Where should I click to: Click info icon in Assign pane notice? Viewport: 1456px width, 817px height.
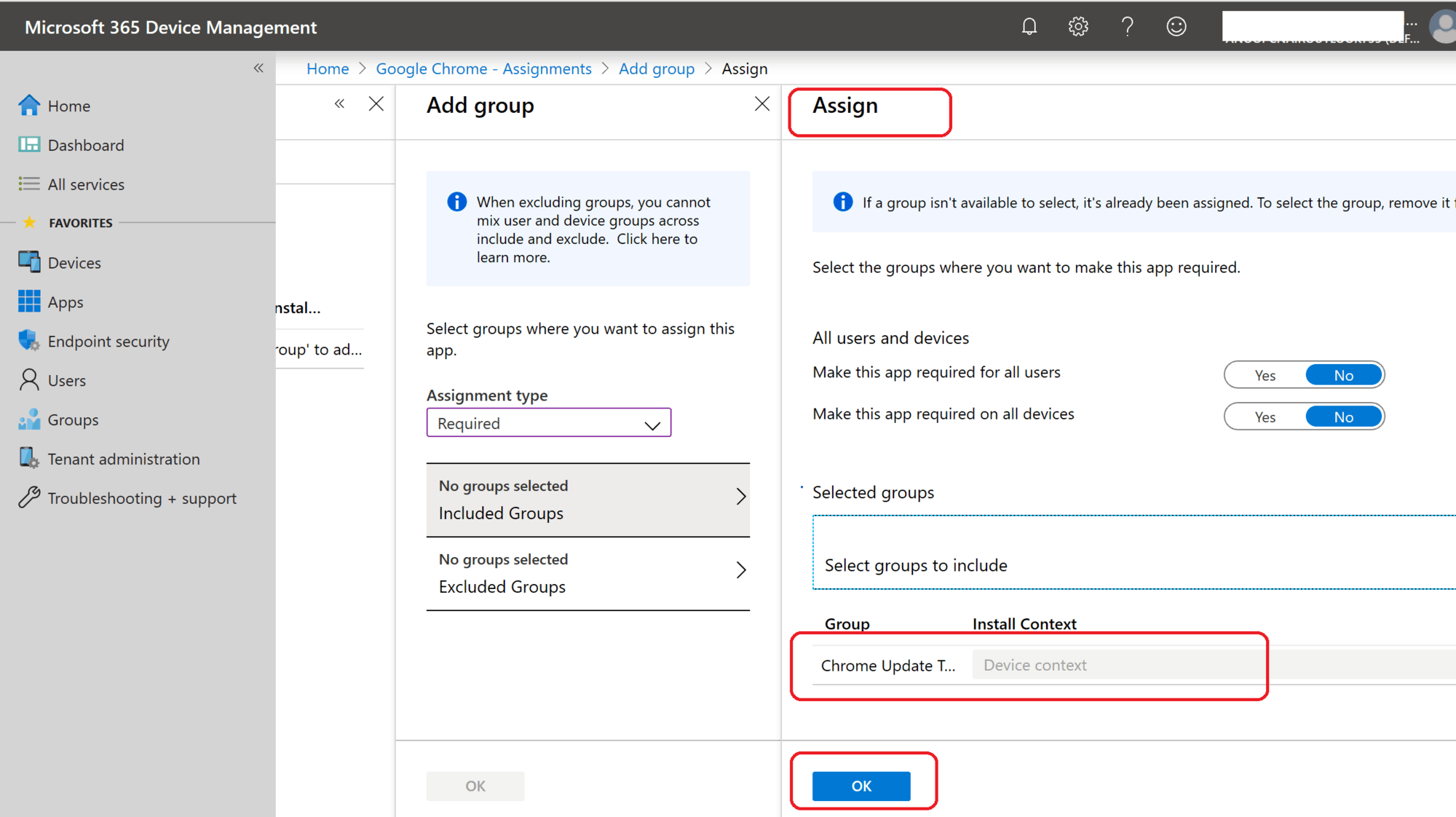pyautogui.click(x=842, y=202)
